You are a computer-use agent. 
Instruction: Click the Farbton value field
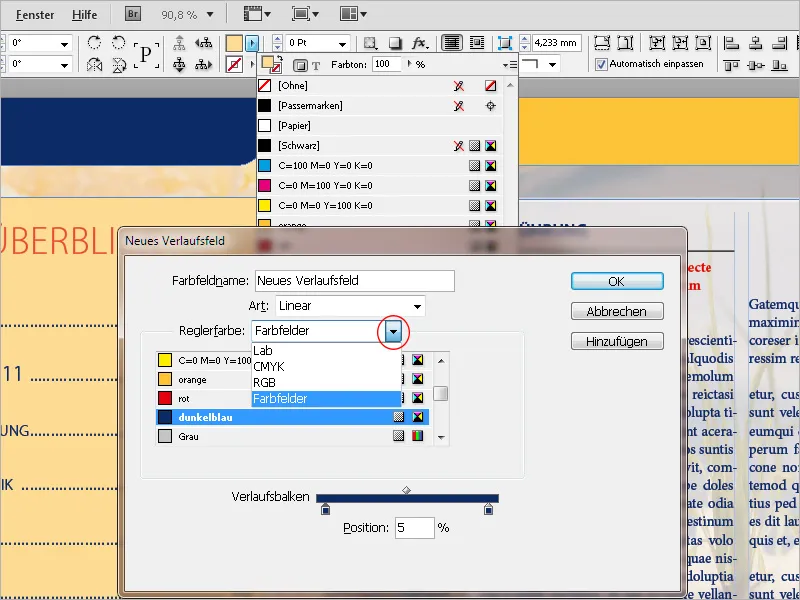click(386, 64)
